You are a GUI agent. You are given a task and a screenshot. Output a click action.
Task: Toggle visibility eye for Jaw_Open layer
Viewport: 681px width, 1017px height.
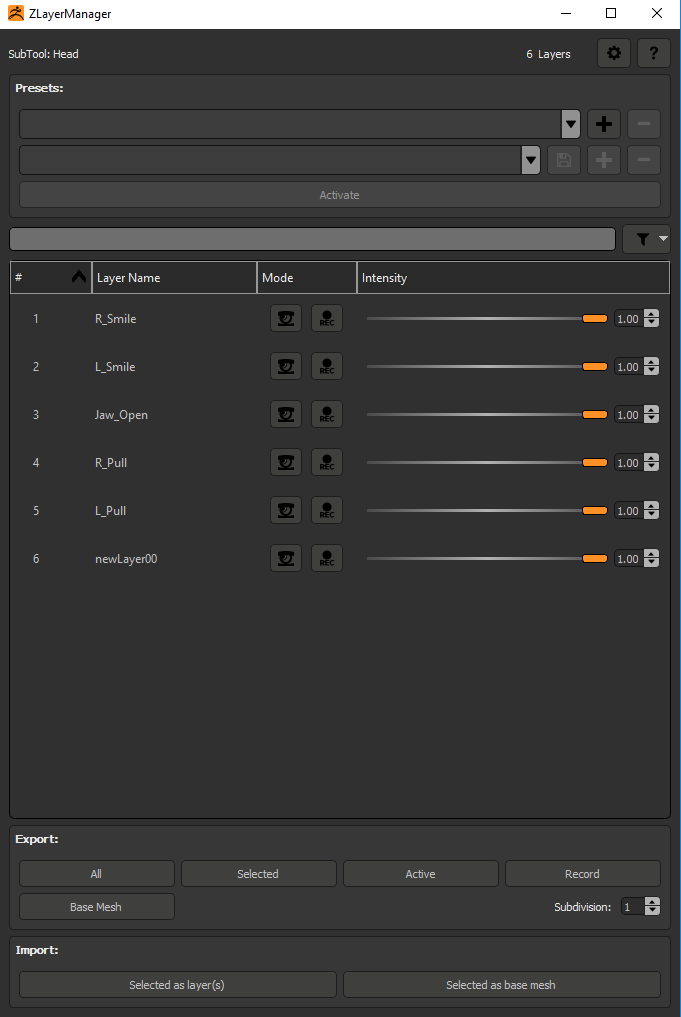click(x=286, y=414)
